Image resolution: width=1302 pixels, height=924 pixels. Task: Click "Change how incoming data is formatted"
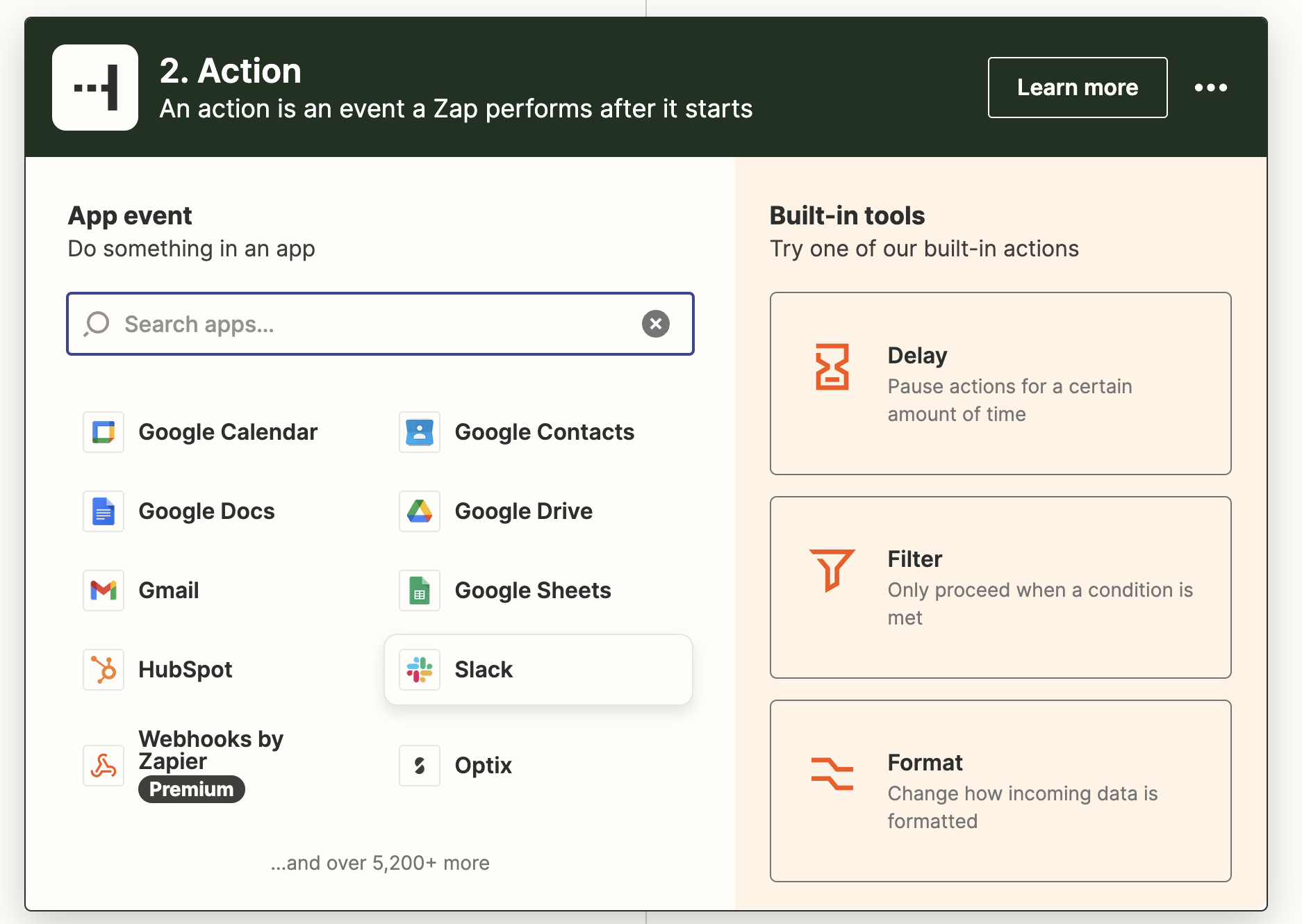1023,807
